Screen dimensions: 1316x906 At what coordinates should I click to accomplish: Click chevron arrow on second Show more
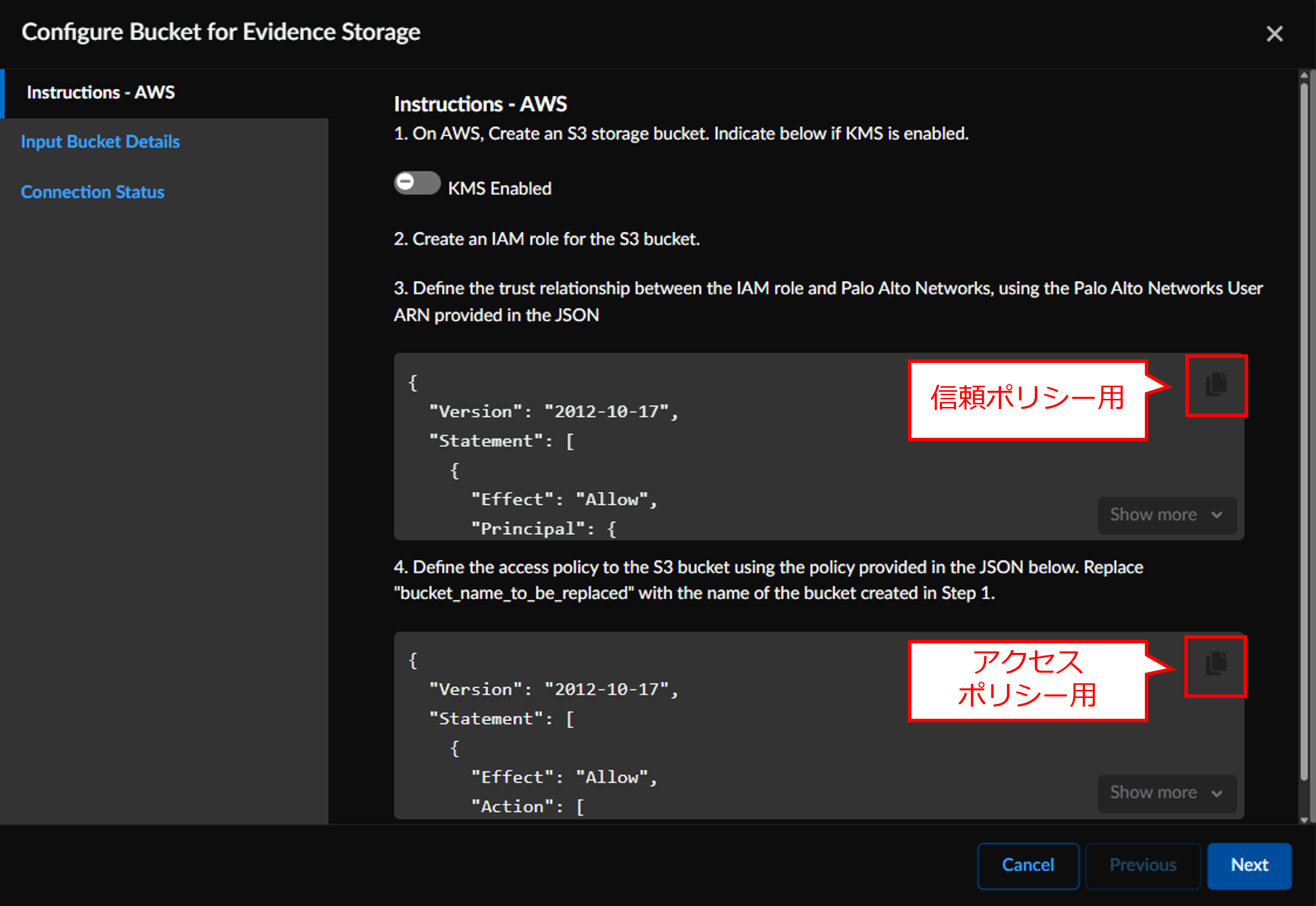pos(1217,793)
